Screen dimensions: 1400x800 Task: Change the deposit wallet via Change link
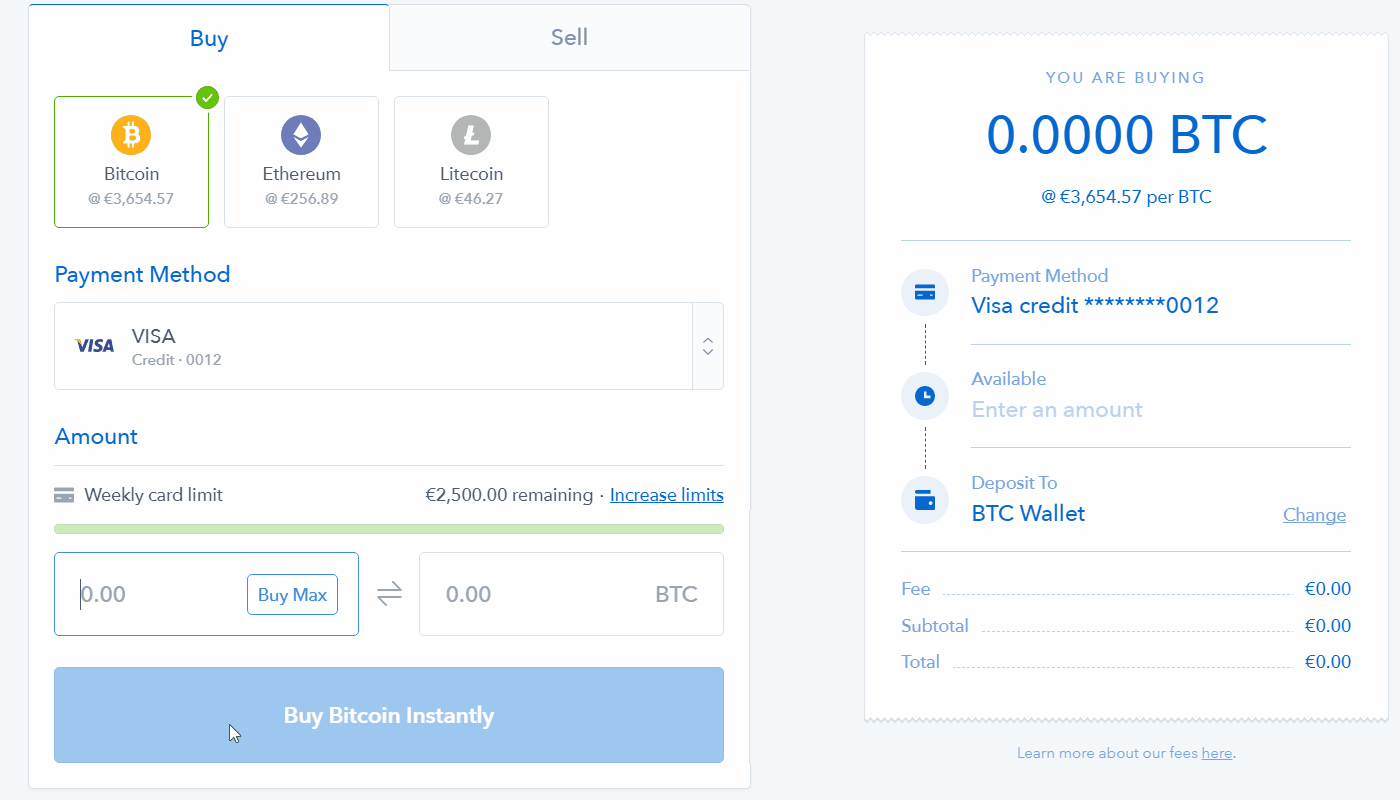[1314, 515]
